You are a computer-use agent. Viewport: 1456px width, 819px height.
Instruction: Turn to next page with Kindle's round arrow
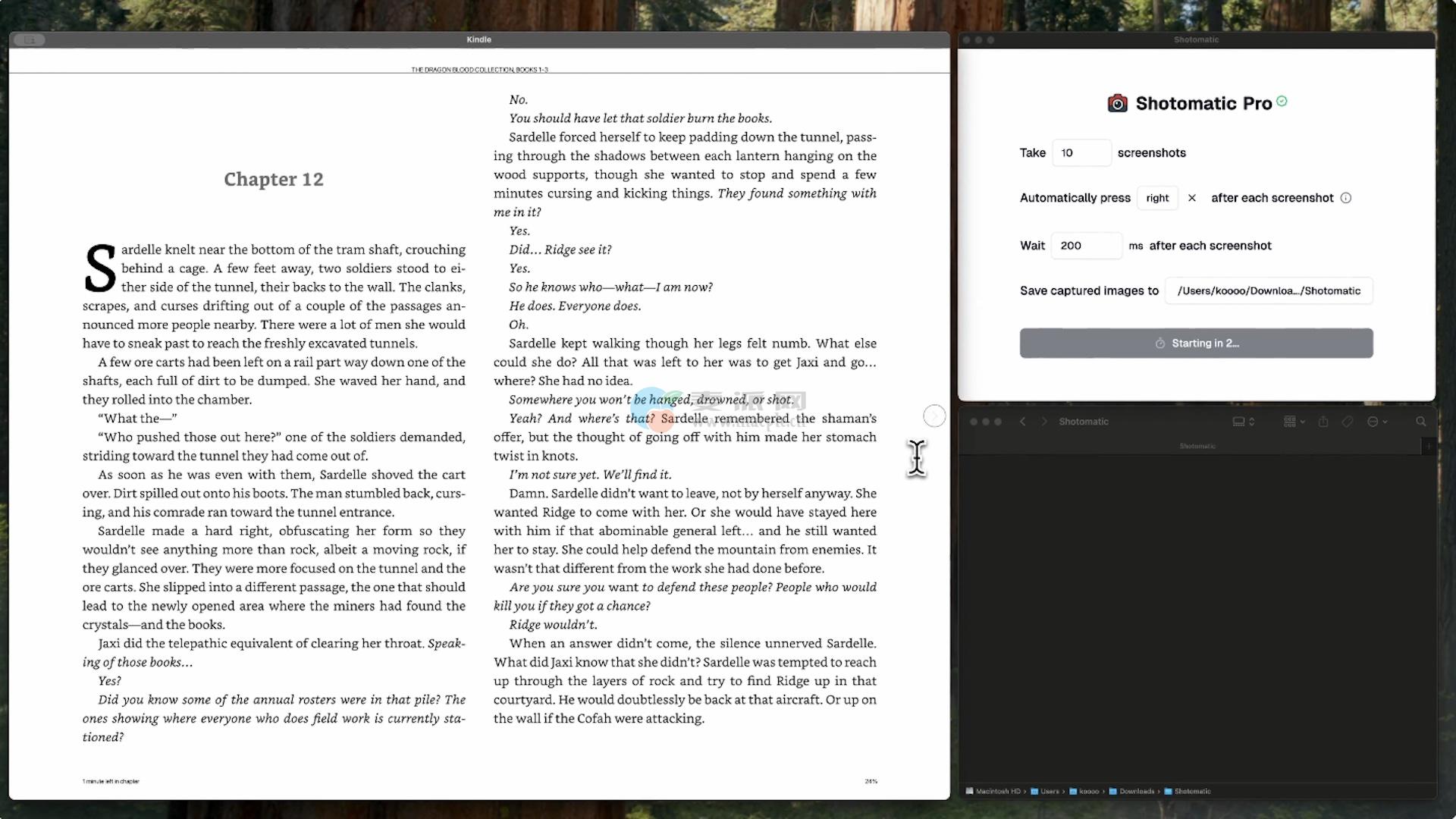(934, 416)
